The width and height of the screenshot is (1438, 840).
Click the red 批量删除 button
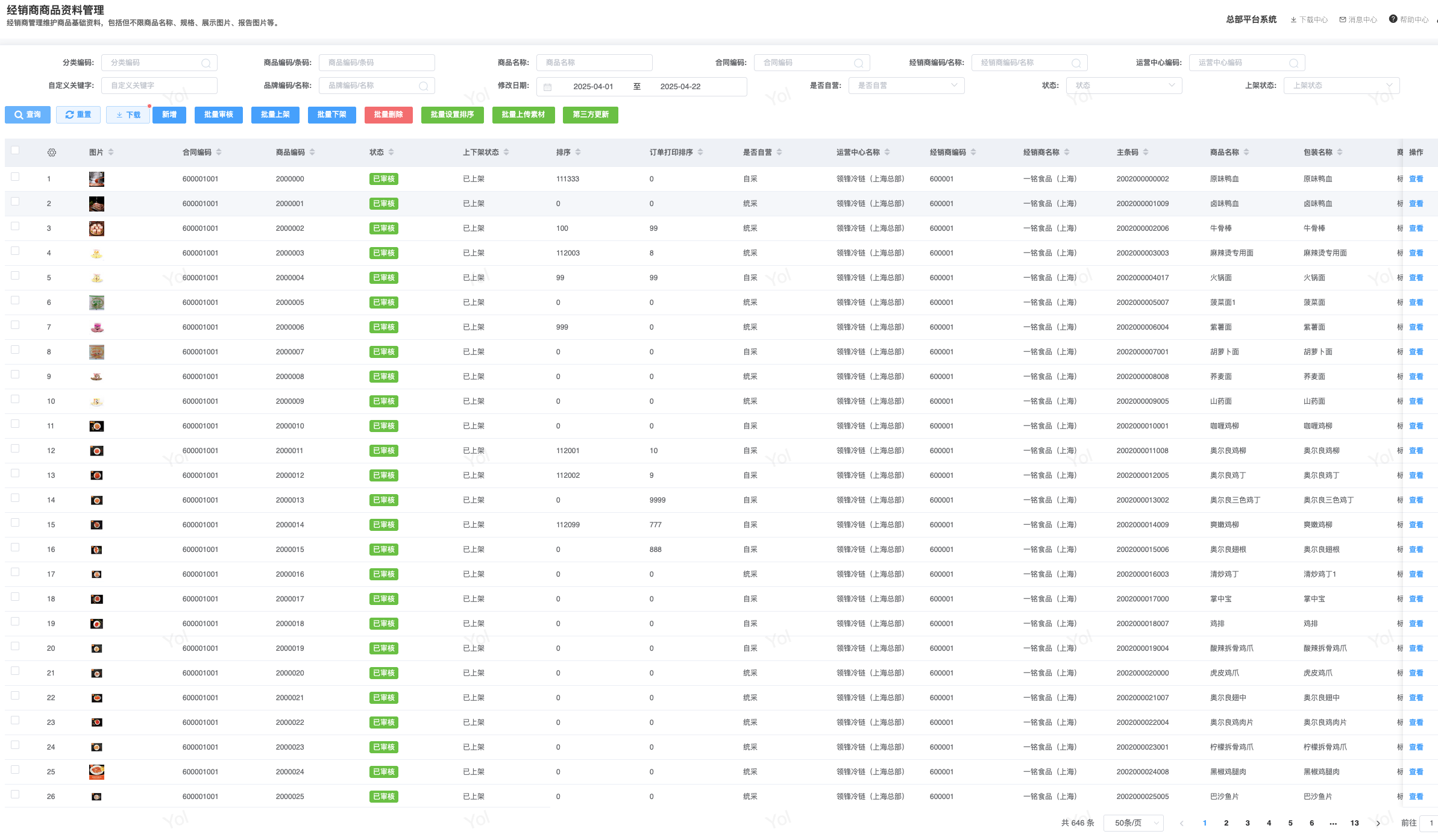(388, 114)
